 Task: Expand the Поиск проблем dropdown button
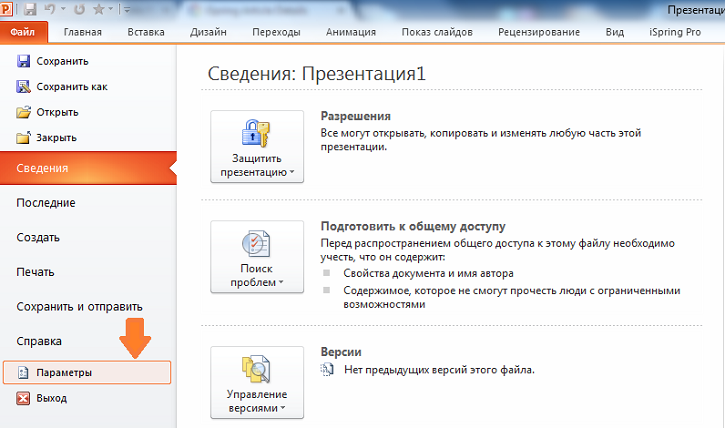[x=257, y=256]
